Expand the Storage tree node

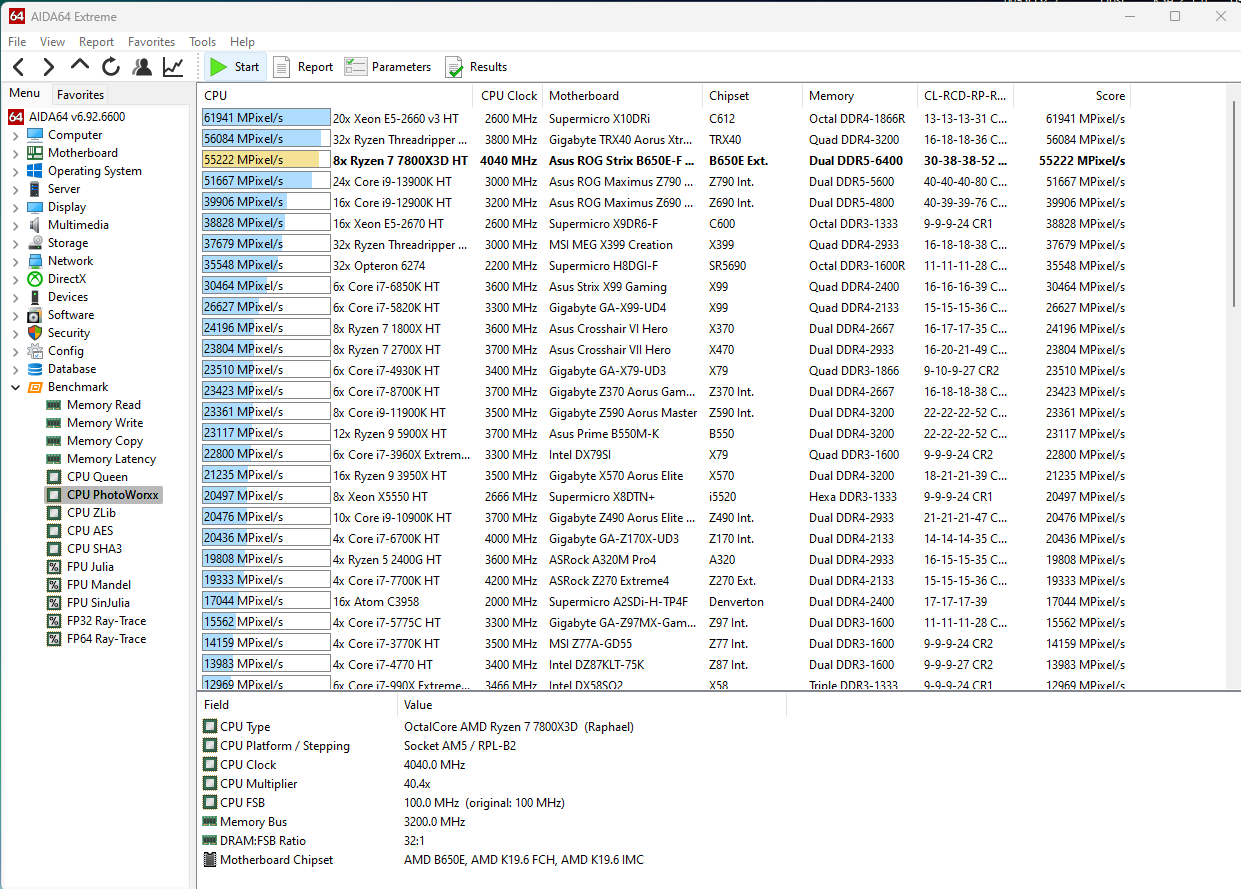point(15,243)
